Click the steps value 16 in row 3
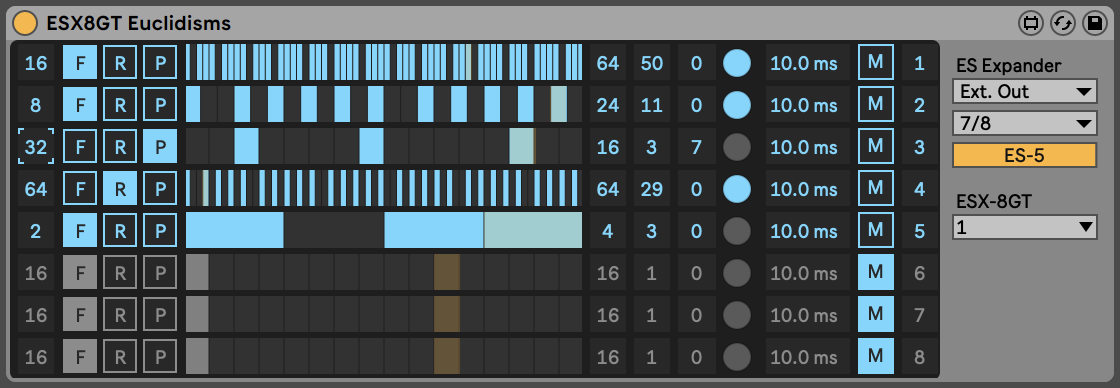The height and width of the screenshot is (388, 1120). [608, 147]
